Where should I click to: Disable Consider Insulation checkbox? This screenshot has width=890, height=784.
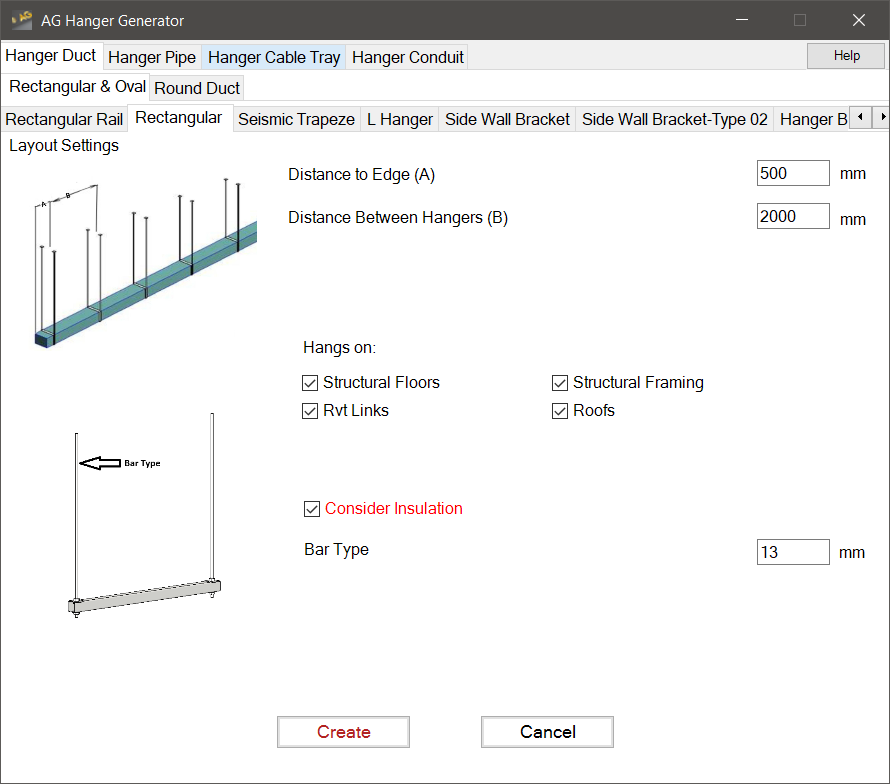312,509
